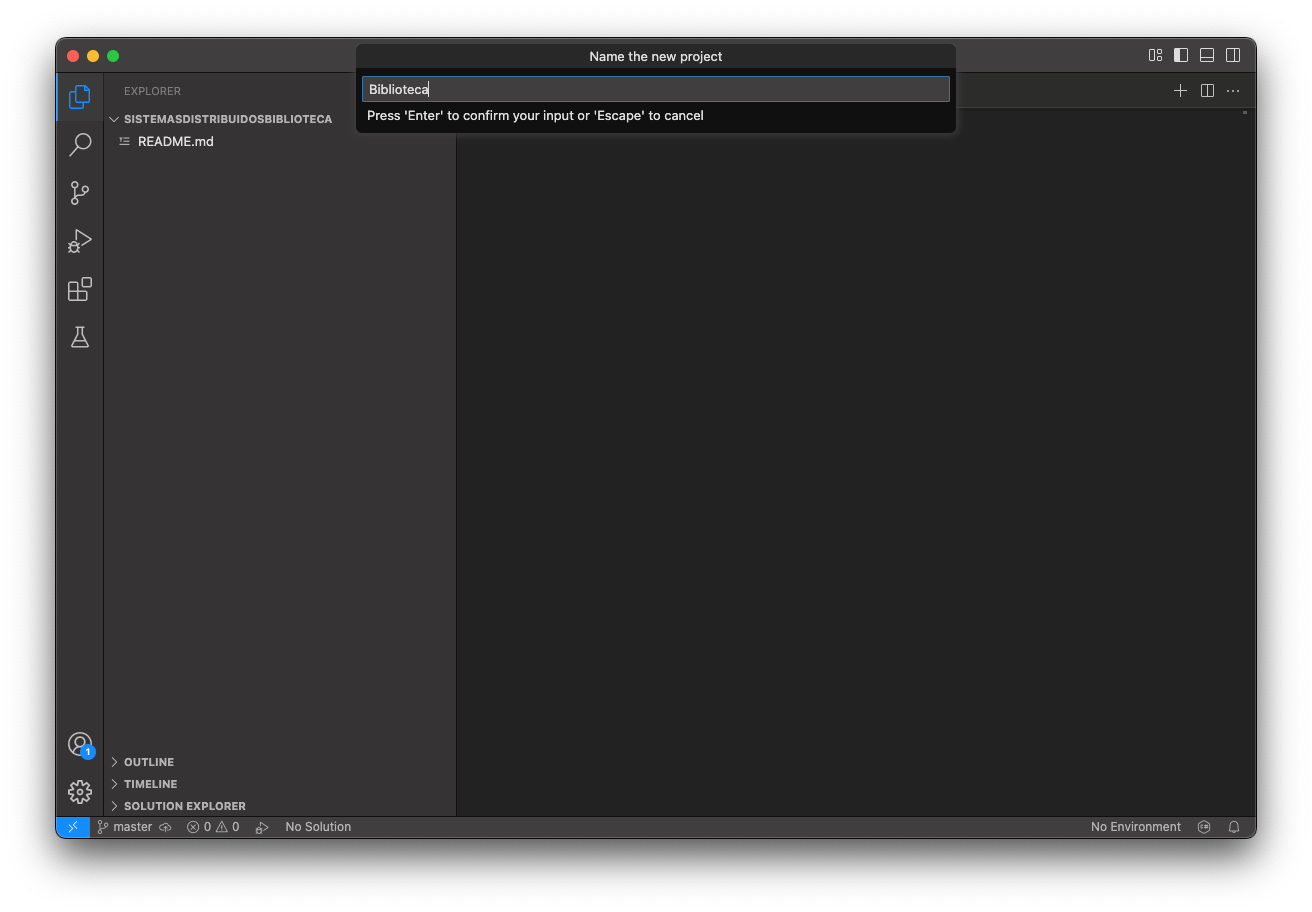Open the editor More Actions ellipsis menu
The image size is (1312, 912).
[x=1233, y=91]
